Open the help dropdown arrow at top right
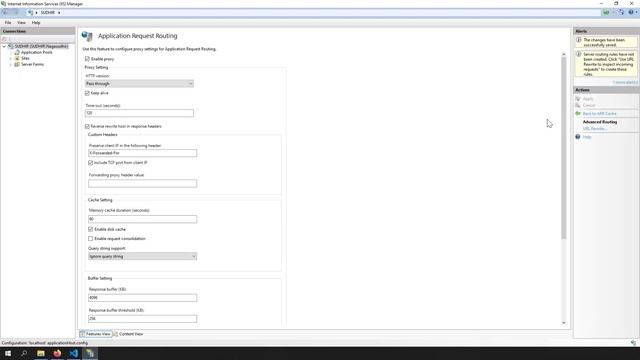This screenshot has height=360, width=640. click(636, 13)
